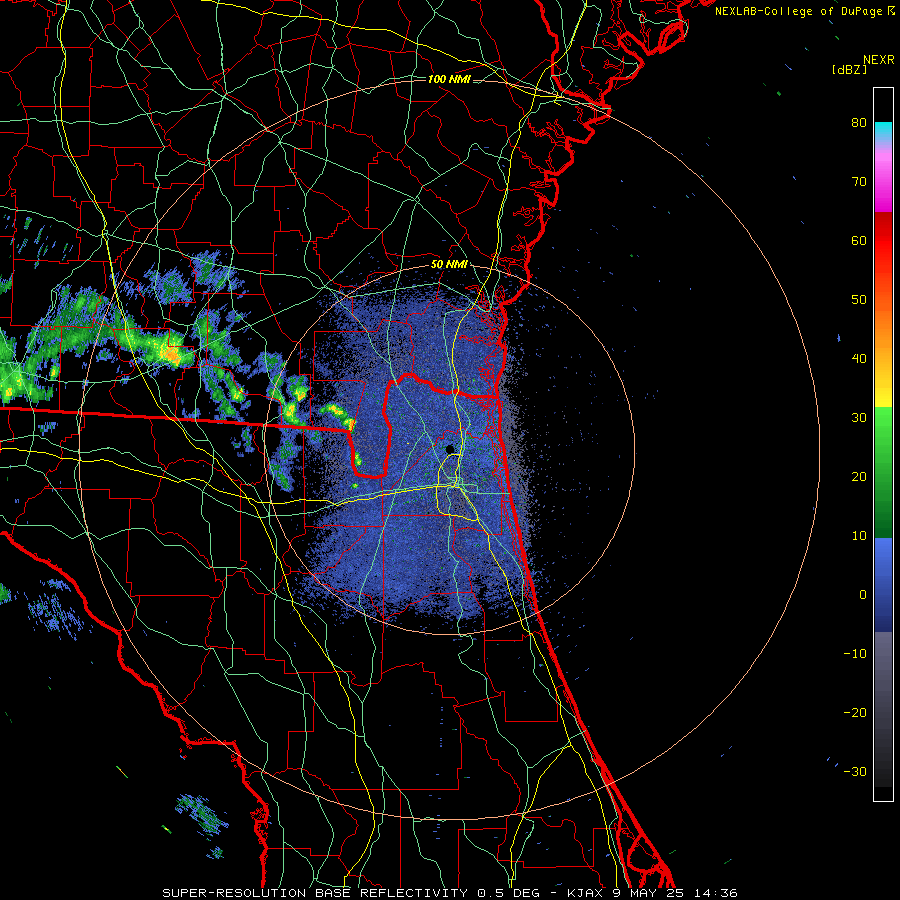
Task: Click the 50 dBZ scale value
Action: pos(859,300)
